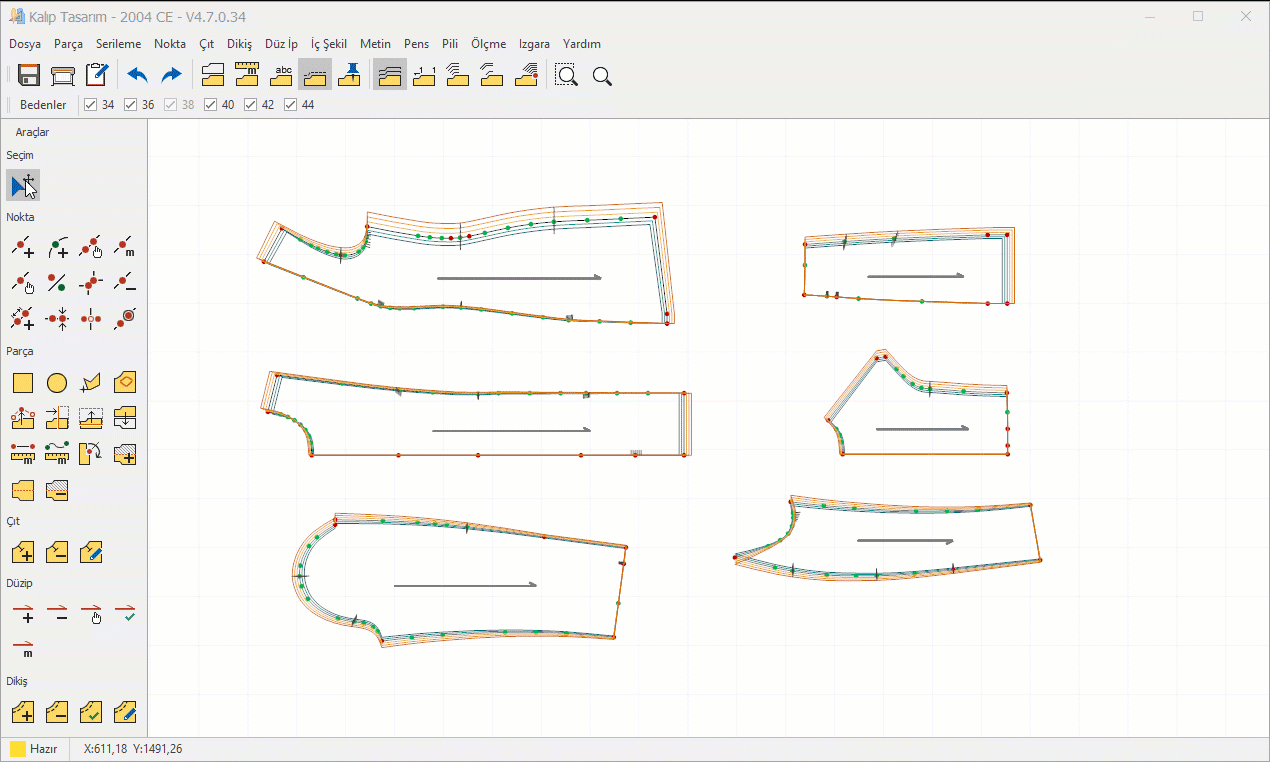Open the Dosya menu

pyautogui.click(x=25, y=44)
